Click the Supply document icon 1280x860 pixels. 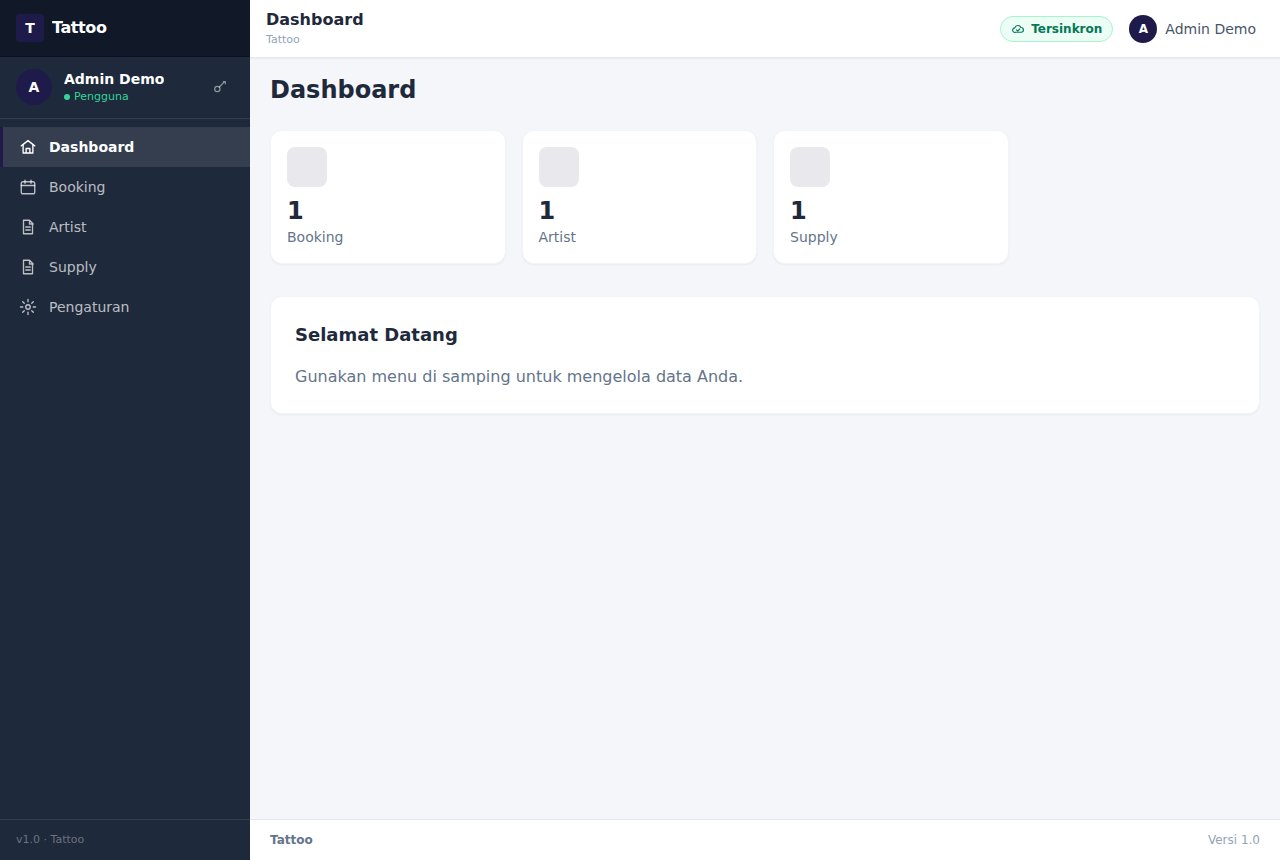(28, 267)
